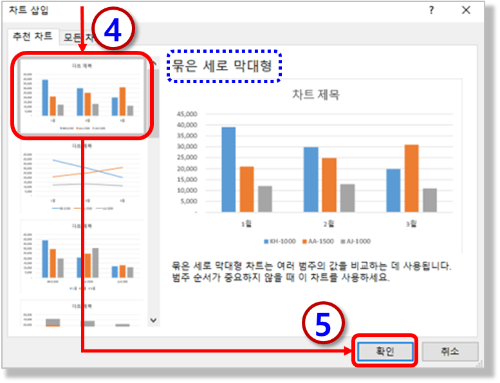The width and height of the screenshot is (500, 383).
Task: Click the orange 3월 bar in preview
Action: (x=412, y=178)
